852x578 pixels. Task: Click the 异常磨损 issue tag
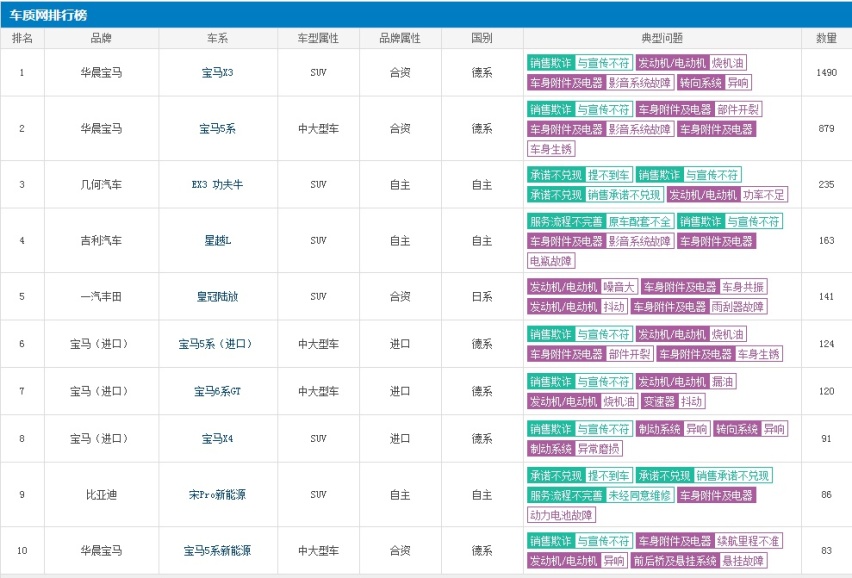(x=598, y=449)
